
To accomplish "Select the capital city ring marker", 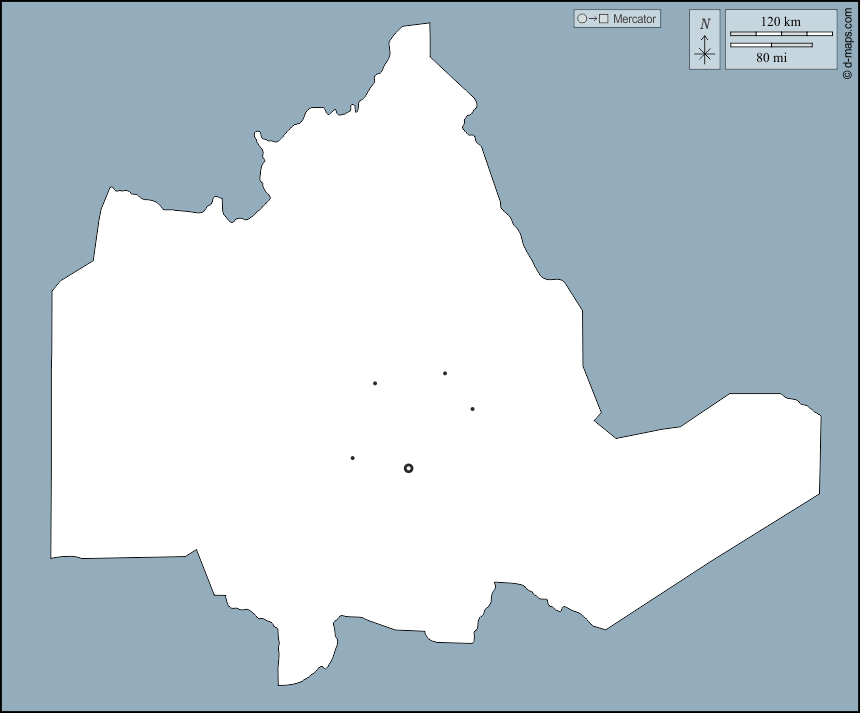I will pyautogui.click(x=408, y=468).
